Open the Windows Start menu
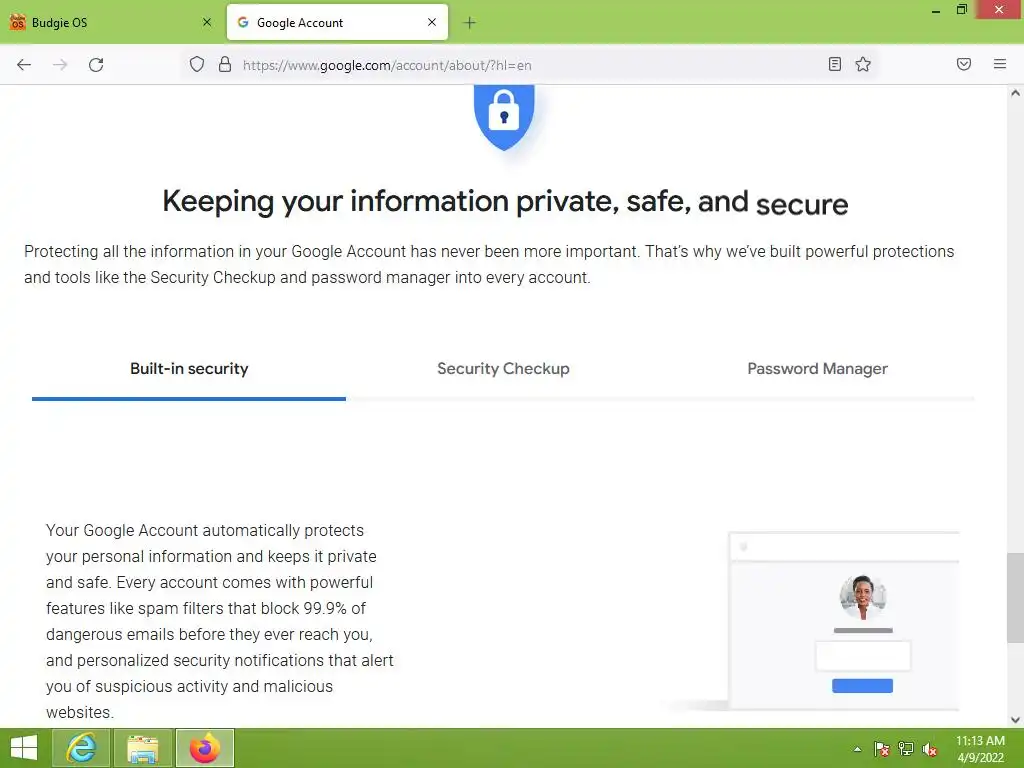 click(x=24, y=748)
